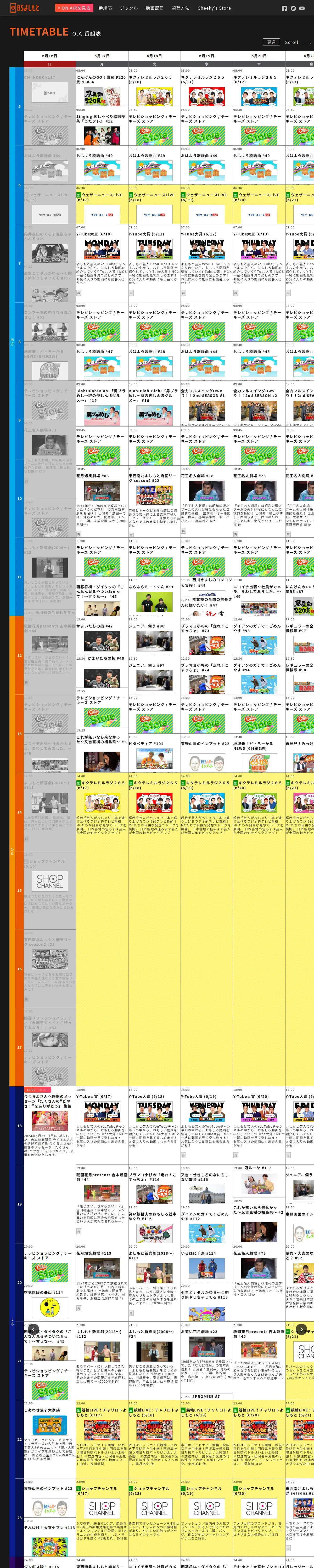Open ウェザーニュースLiVE (6/19) thumbnail

[207, 214]
